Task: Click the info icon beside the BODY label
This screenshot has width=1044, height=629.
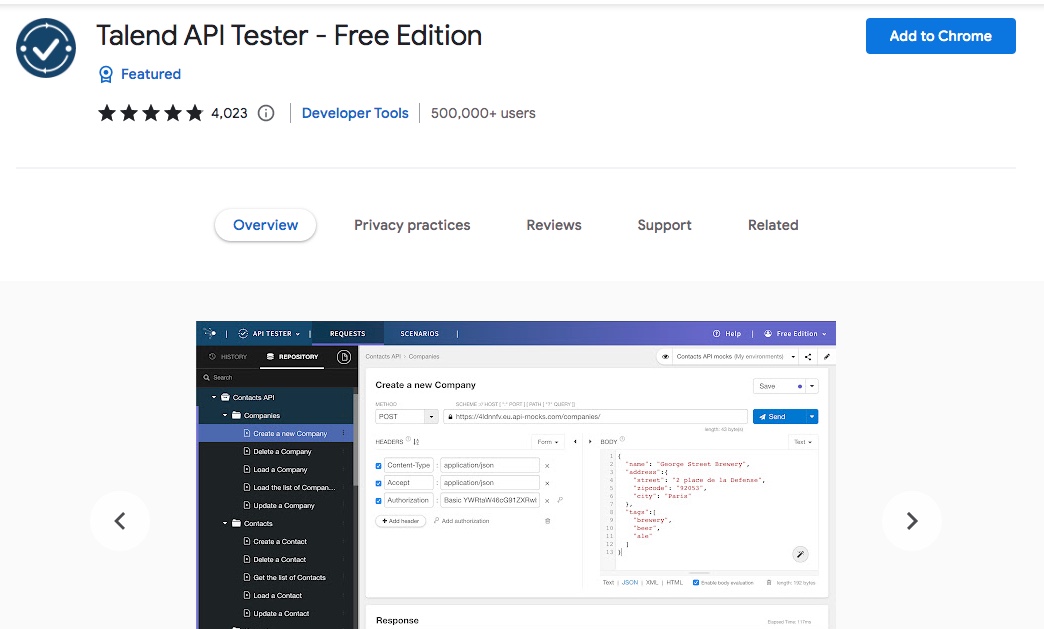Action: 623,439
